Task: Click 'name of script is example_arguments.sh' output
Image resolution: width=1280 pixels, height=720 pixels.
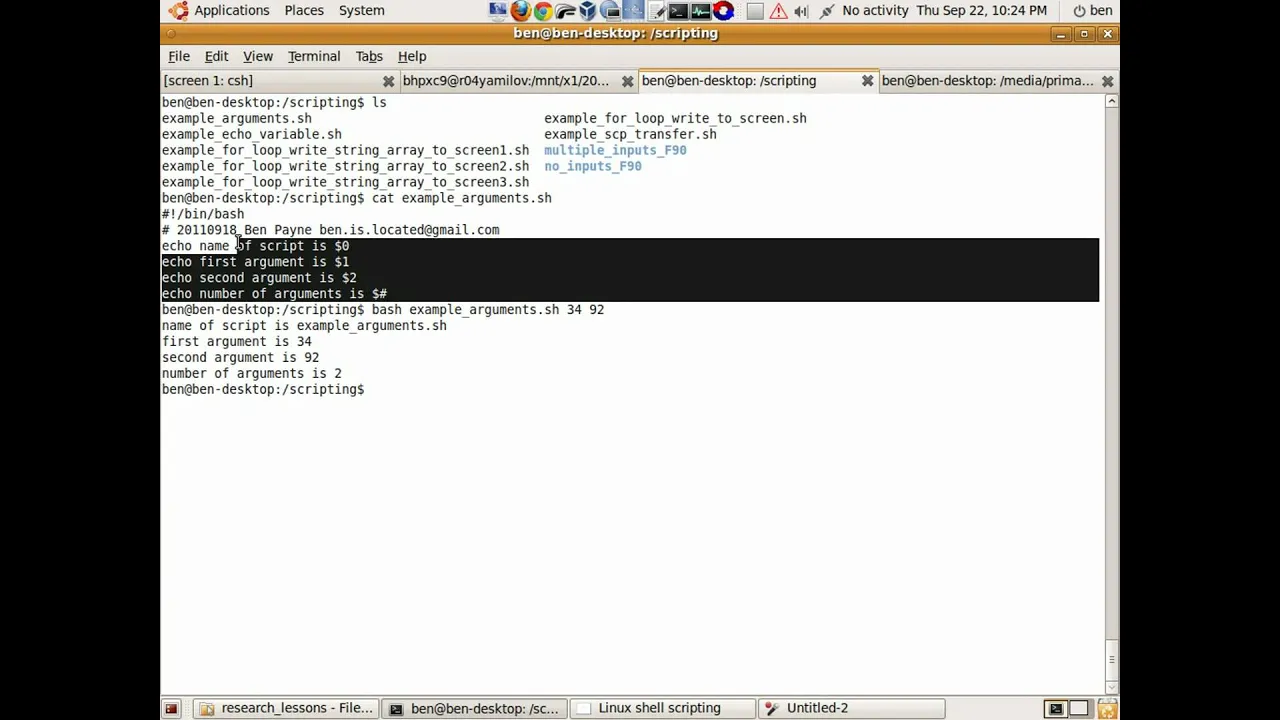Action: click(304, 326)
